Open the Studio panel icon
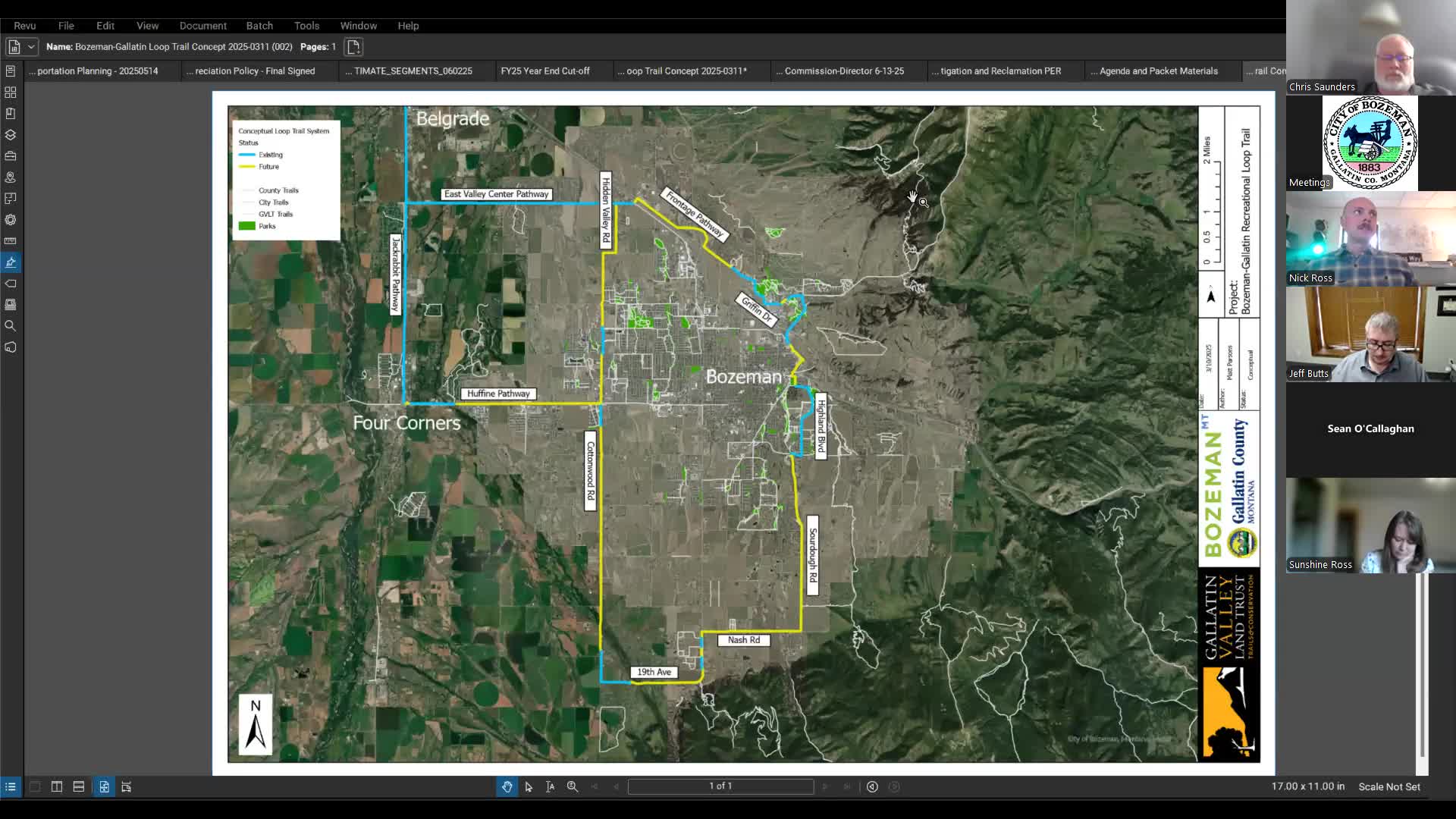The height and width of the screenshot is (819, 1456). [x=11, y=304]
